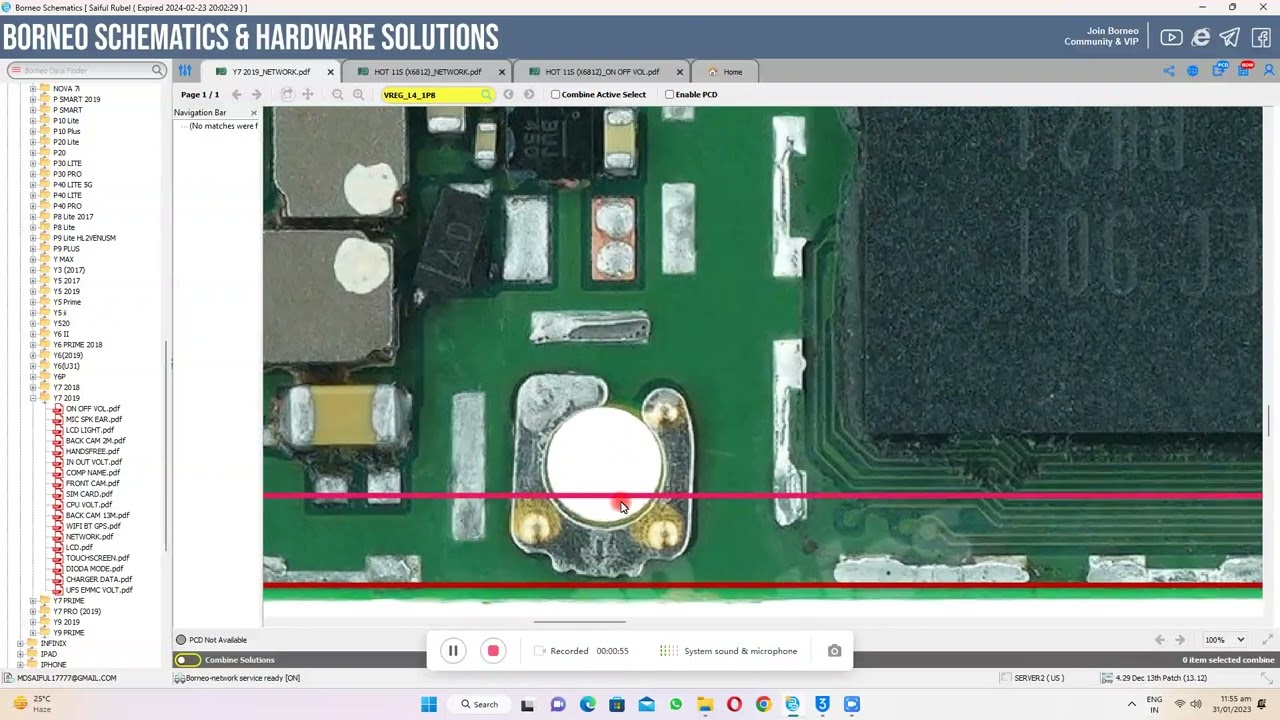1280x720 pixels.
Task: Click the VREG_L4_1P8 search field
Action: point(438,95)
